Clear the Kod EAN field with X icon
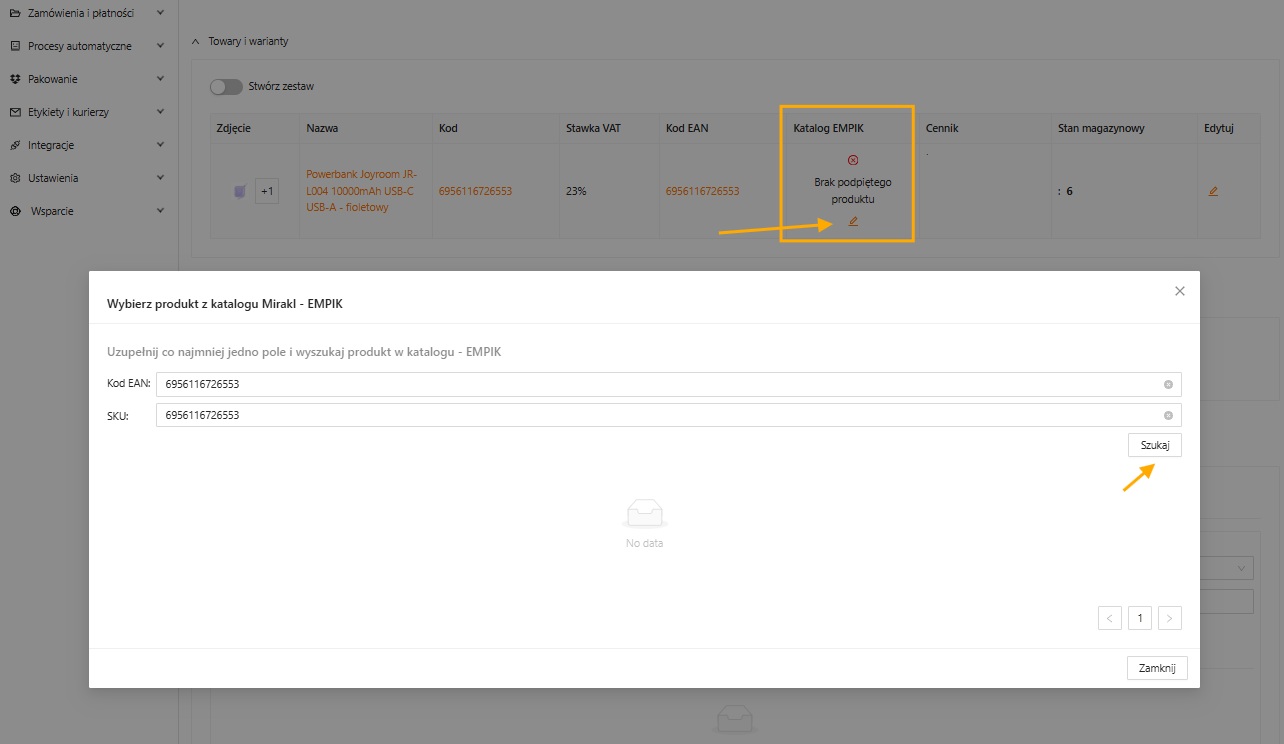The image size is (1284, 744). coord(1168,385)
